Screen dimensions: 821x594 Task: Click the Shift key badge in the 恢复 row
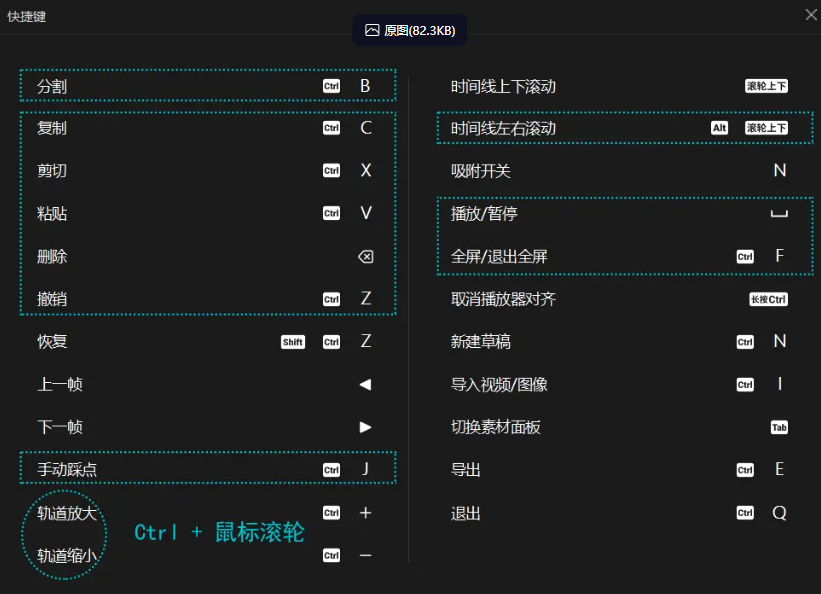pos(291,341)
